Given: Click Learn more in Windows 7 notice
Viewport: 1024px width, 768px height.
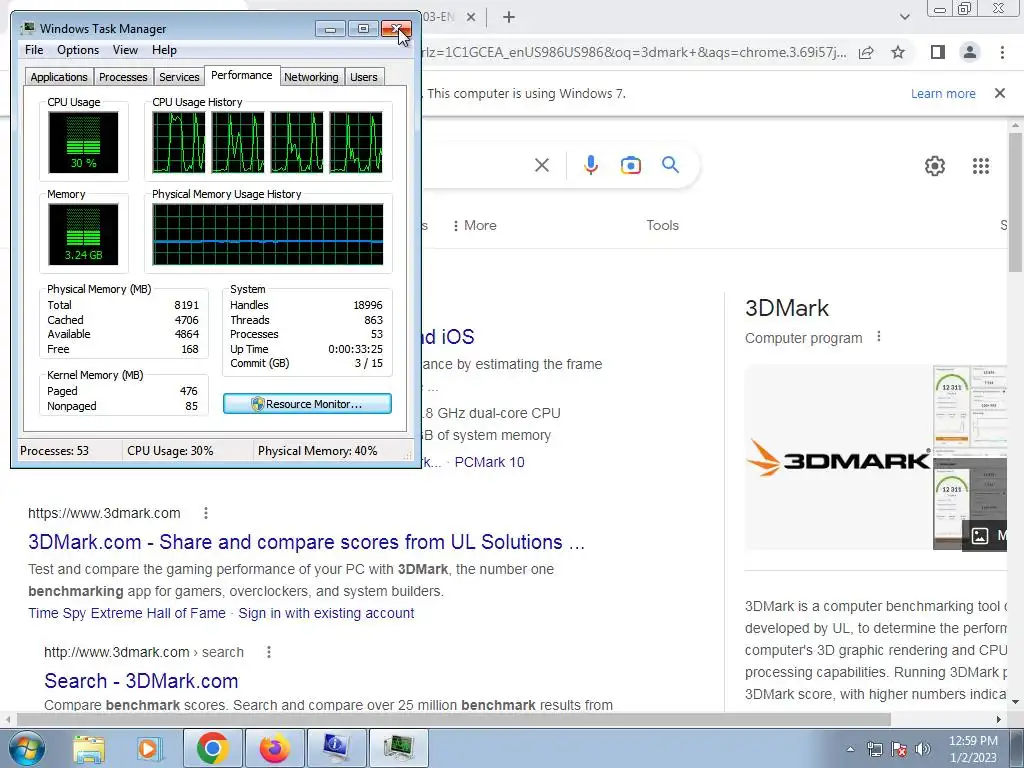Looking at the screenshot, I should [943, 93].
